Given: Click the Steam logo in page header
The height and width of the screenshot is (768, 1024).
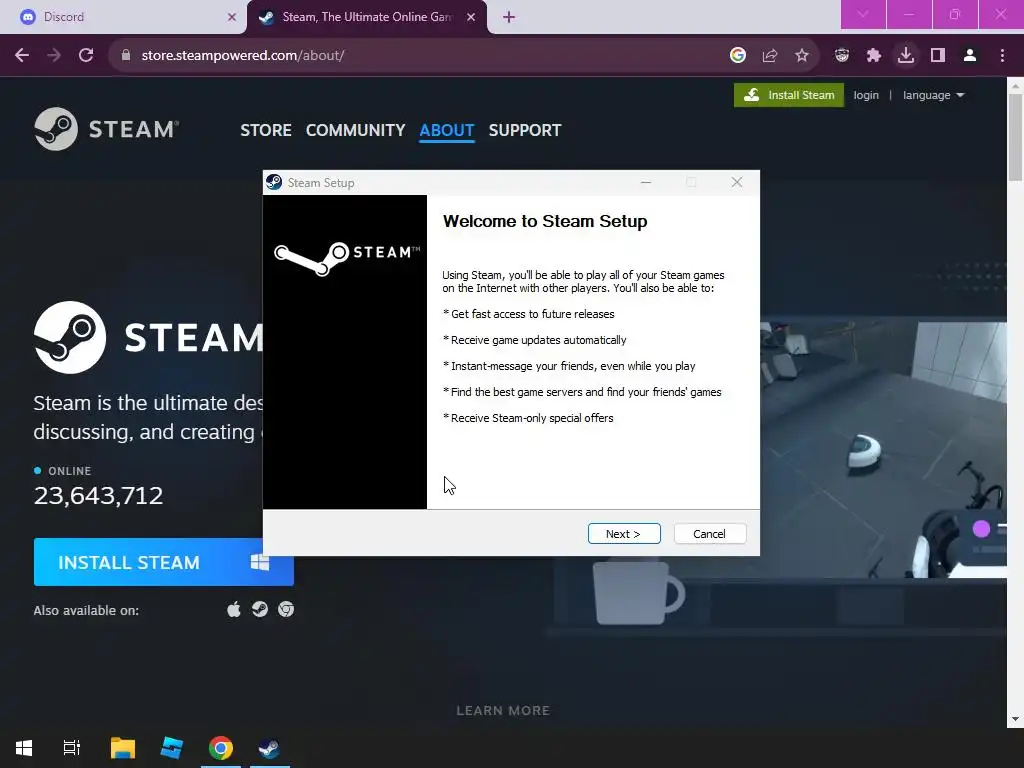Looking at the screenshot, I should tap(106, 129).
